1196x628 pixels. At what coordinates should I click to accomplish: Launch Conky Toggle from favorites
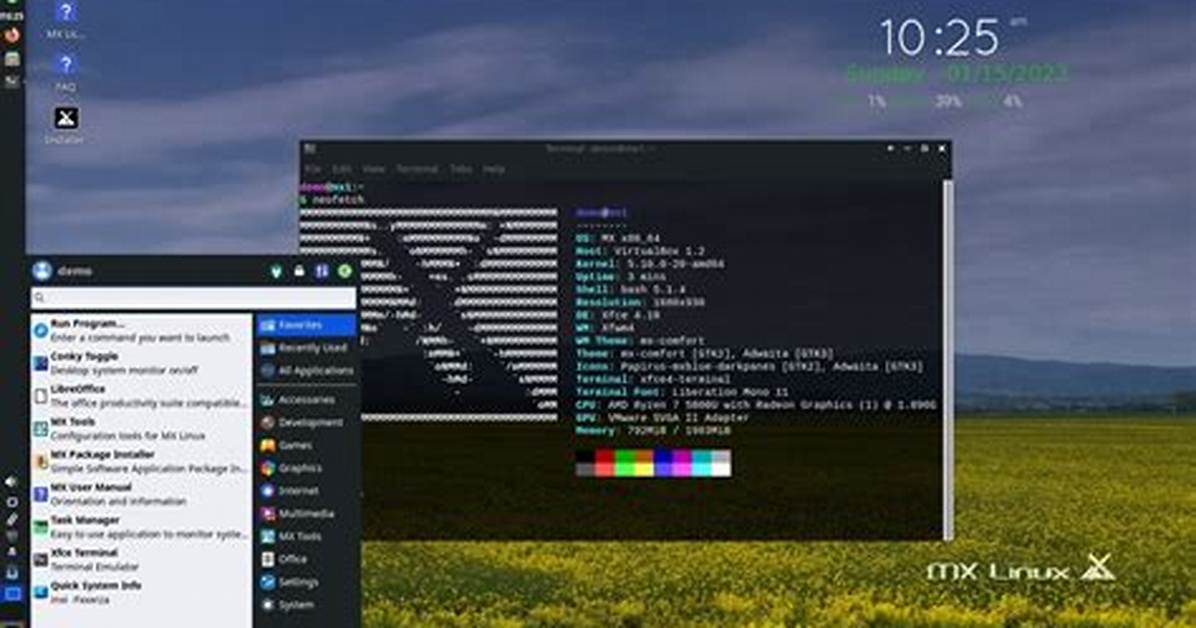point(141,363)
